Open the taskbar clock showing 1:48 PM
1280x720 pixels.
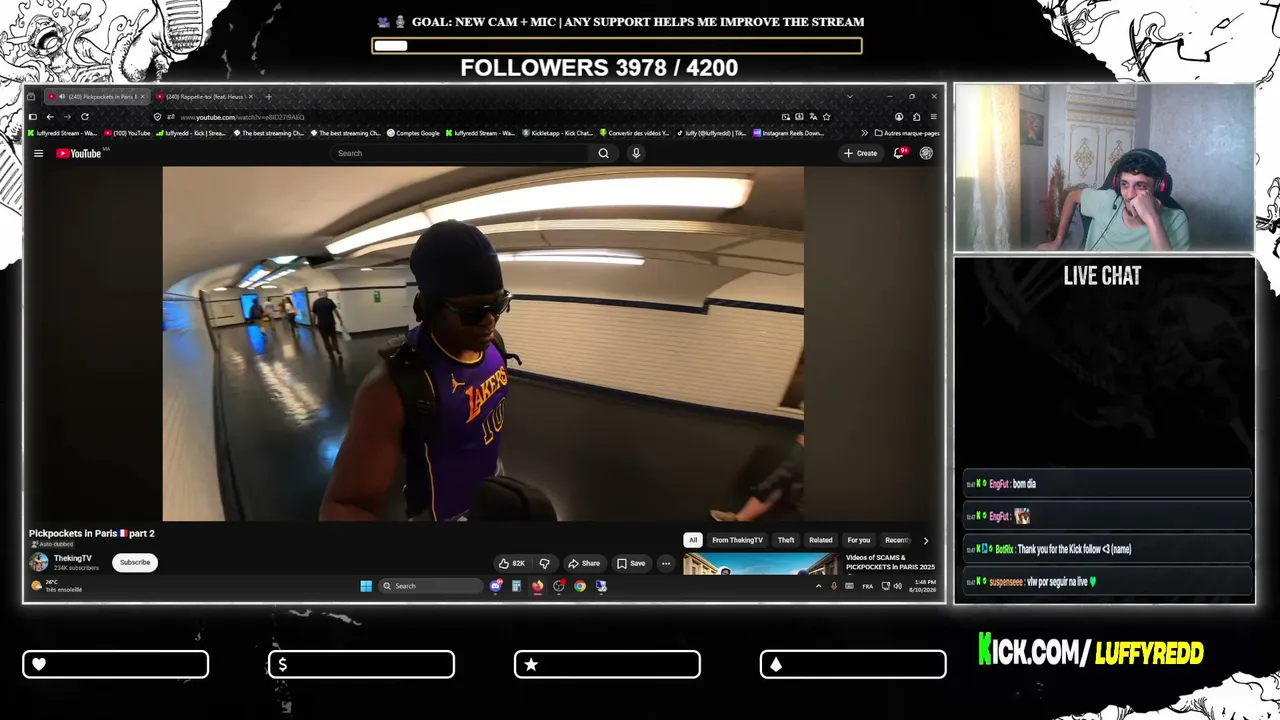922,586
